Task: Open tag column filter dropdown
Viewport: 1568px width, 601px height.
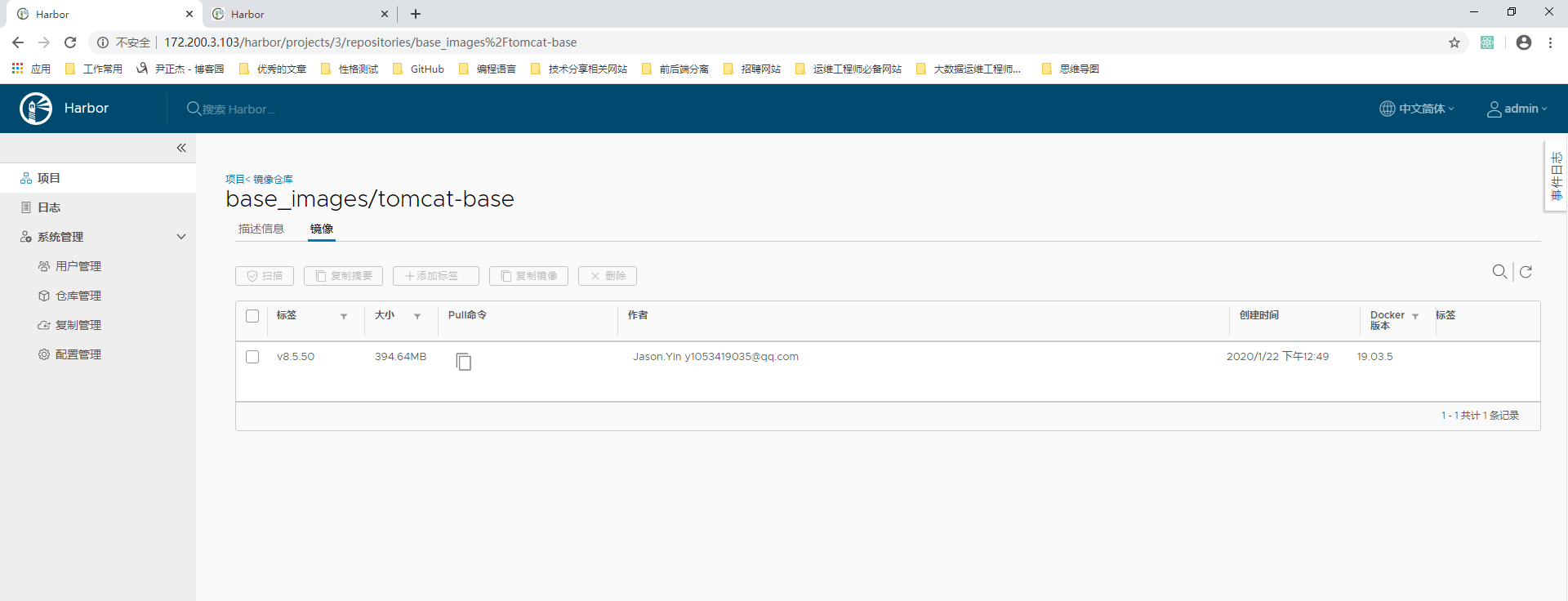Action: click(x=344, y=316)
